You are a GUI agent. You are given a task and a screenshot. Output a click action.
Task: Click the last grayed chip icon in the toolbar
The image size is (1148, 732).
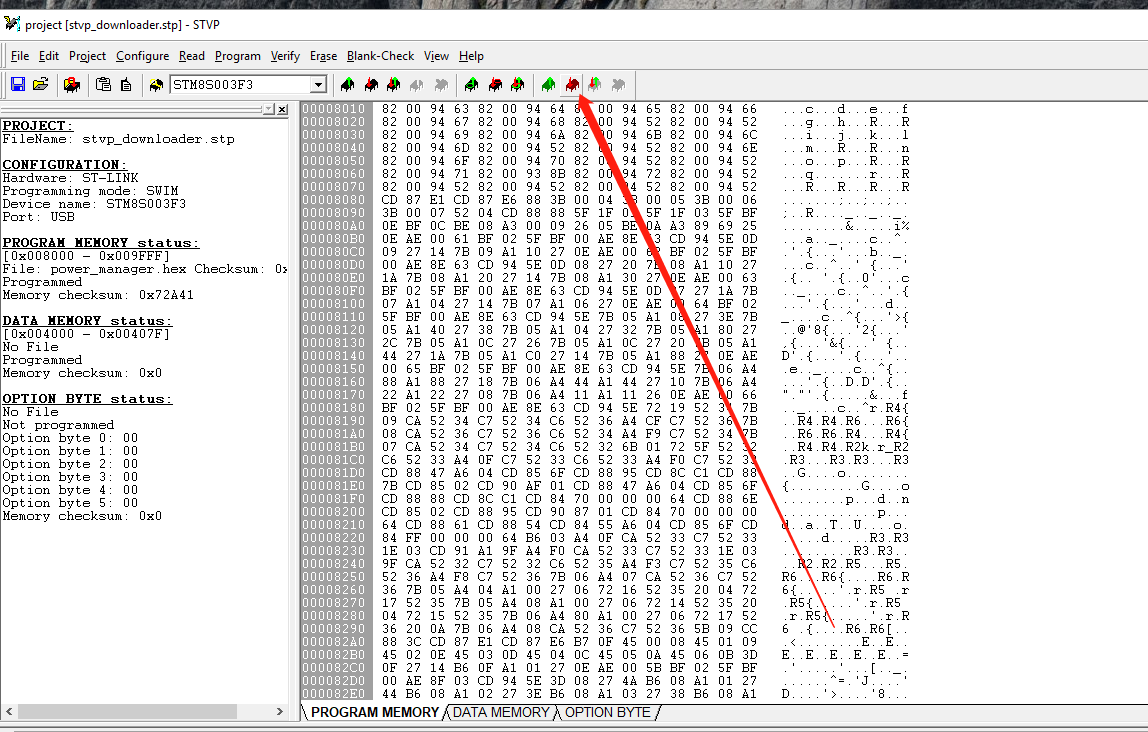(618, 85)
